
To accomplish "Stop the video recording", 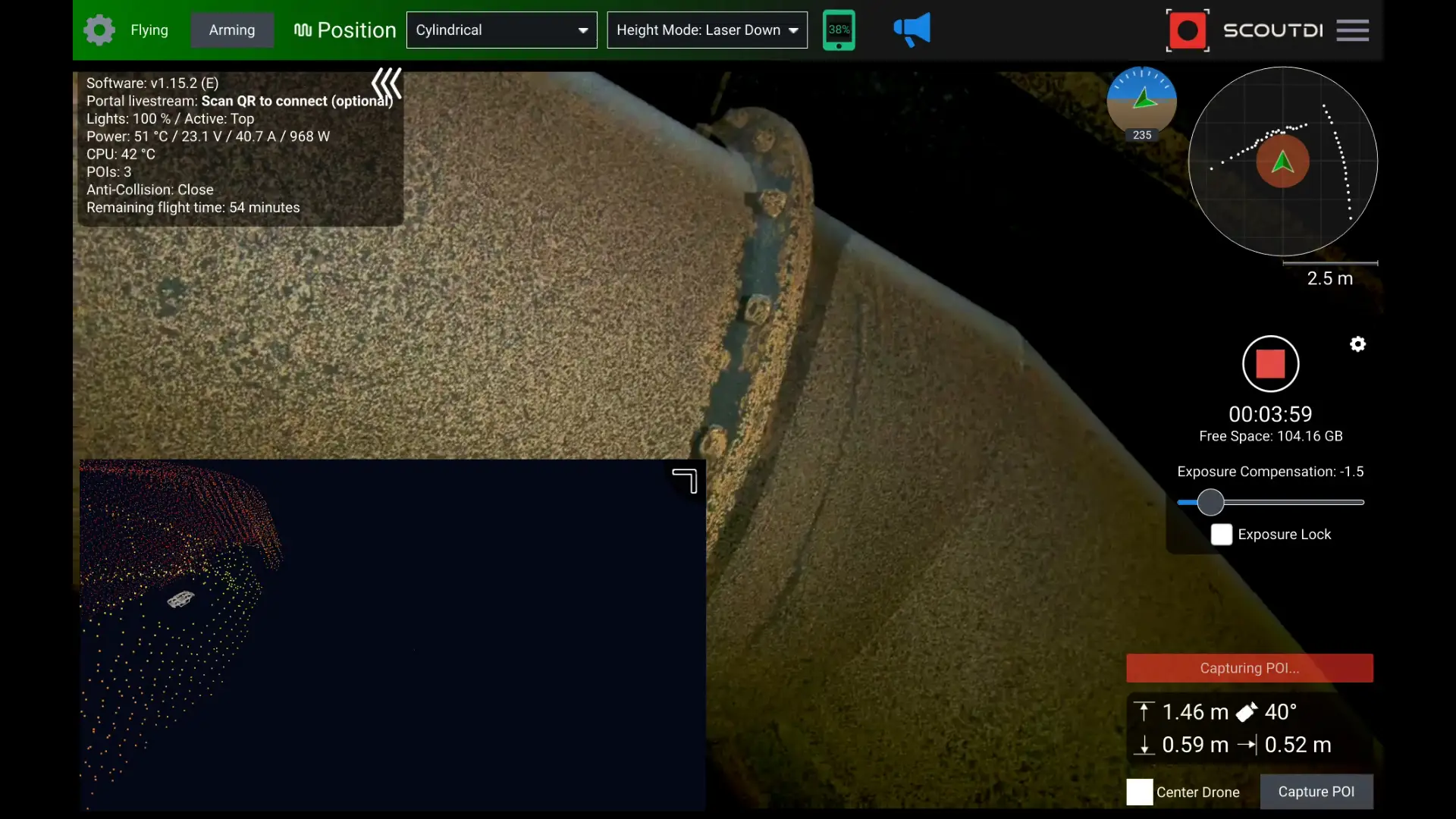I will [x=1270, y=364].
